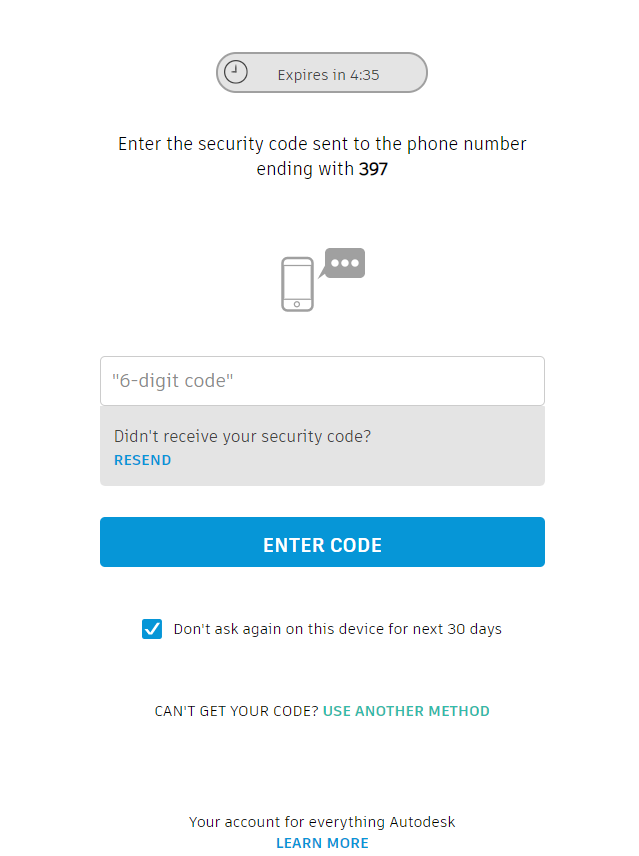Click the "Enter the security code" instruction heading
The image size is (639, 856).
tap(322, 144)
